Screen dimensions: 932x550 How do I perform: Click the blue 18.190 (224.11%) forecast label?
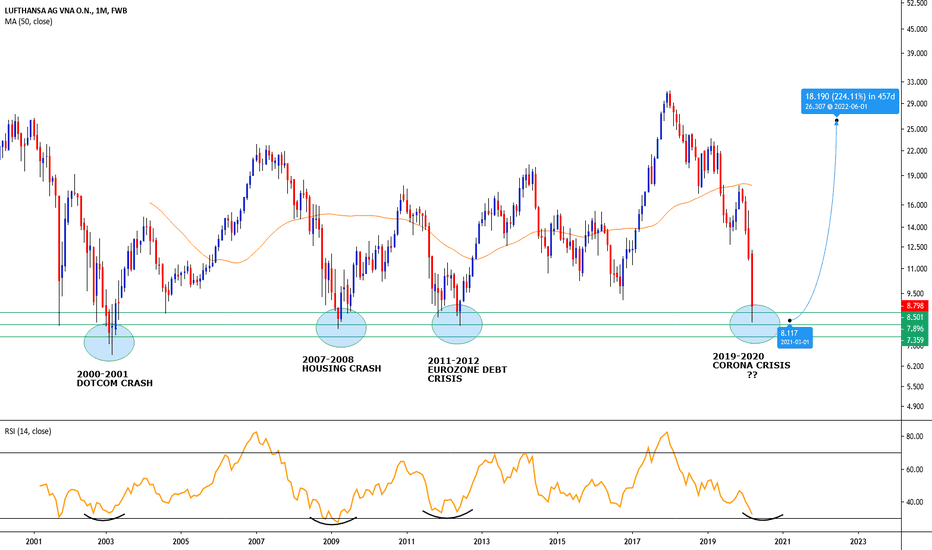[x=849, y=101]
